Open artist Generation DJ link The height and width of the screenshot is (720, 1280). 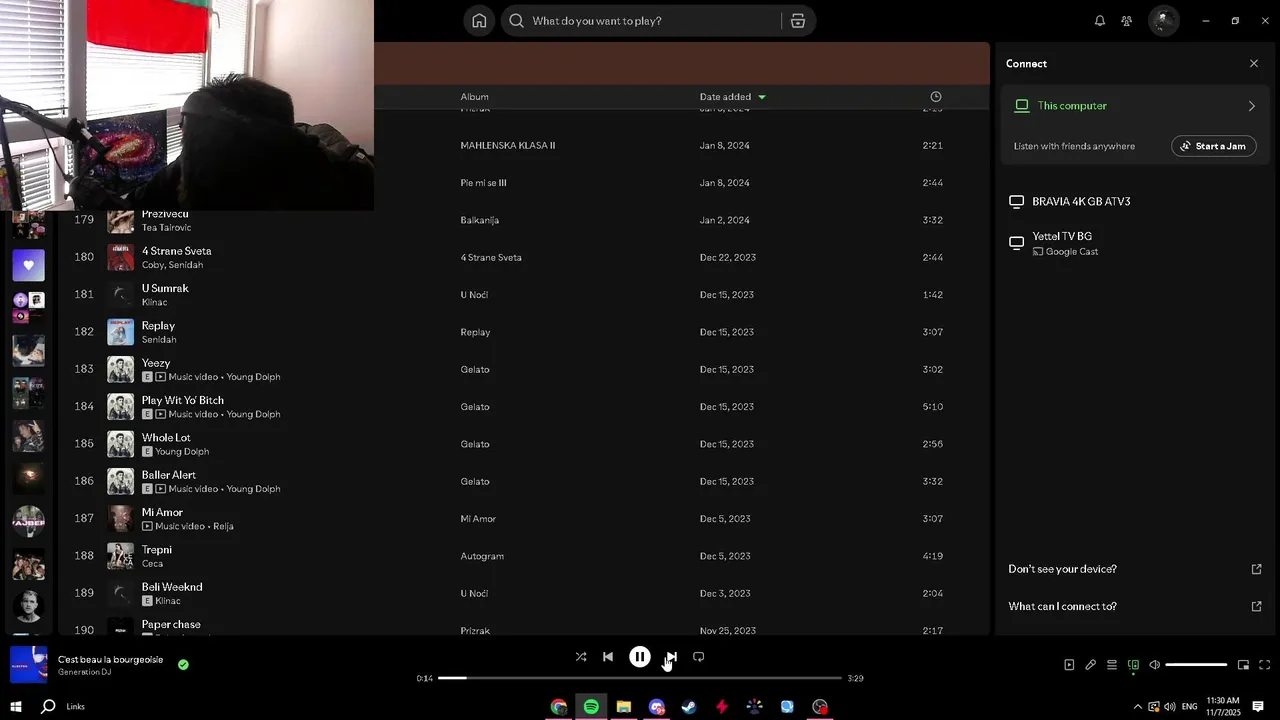pos(84,672)
